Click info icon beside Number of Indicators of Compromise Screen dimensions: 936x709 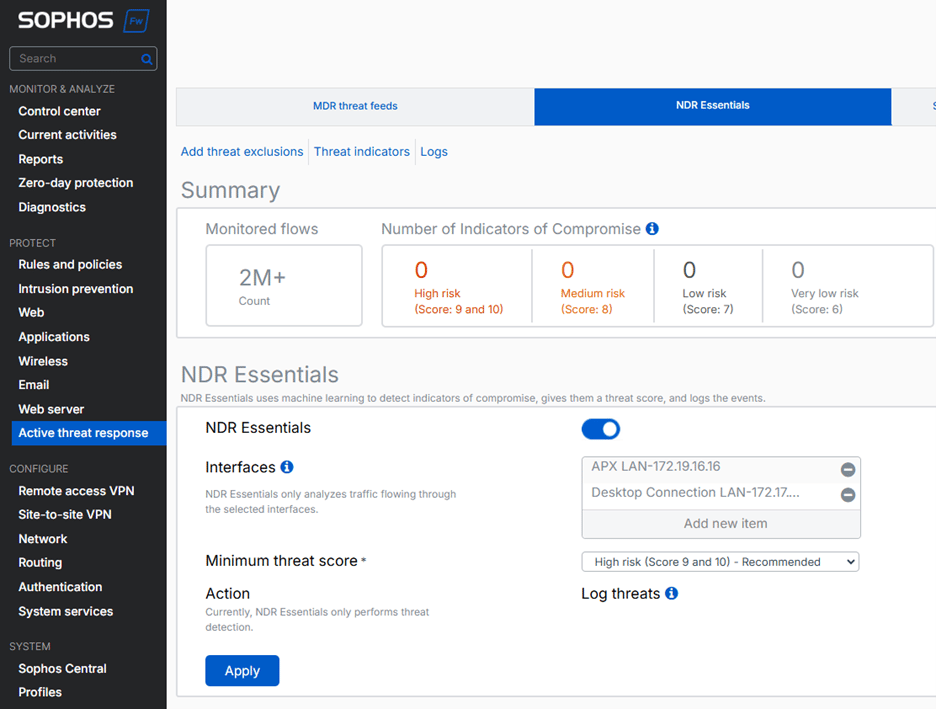tap(652, 228)
